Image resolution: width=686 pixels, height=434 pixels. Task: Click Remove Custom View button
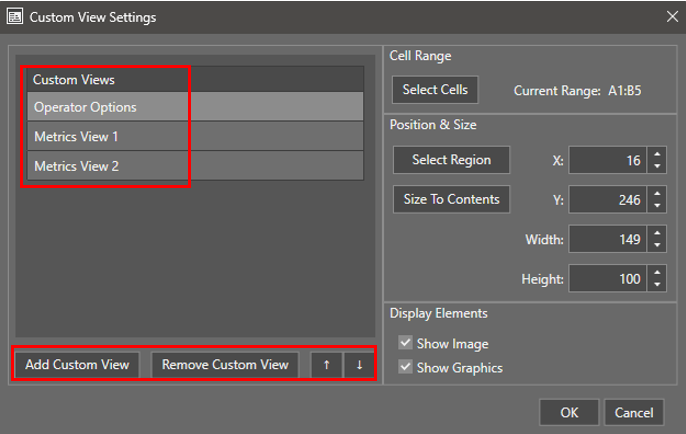click(225, 365)
